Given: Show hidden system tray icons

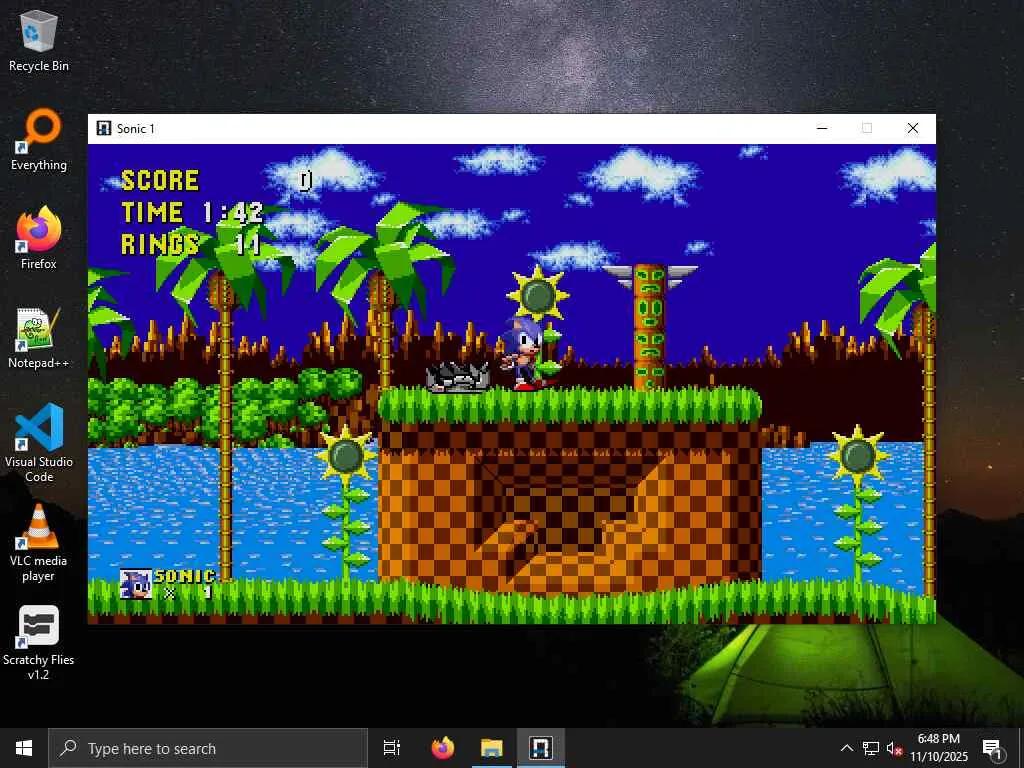Looking at the screenshot, I should (x=846, y=748).
